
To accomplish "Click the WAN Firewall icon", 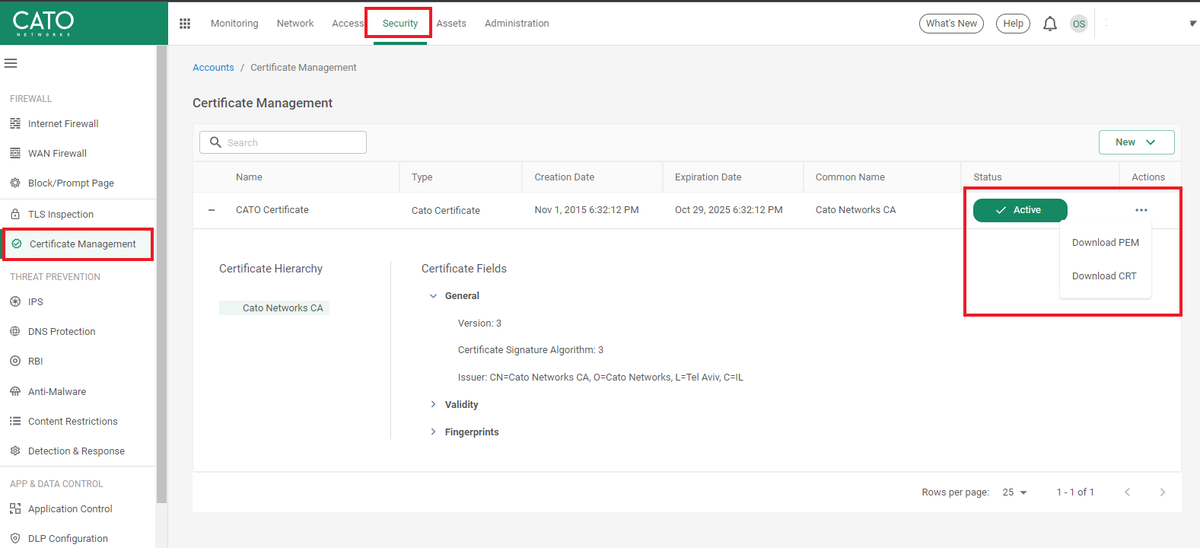I will 15,153.
